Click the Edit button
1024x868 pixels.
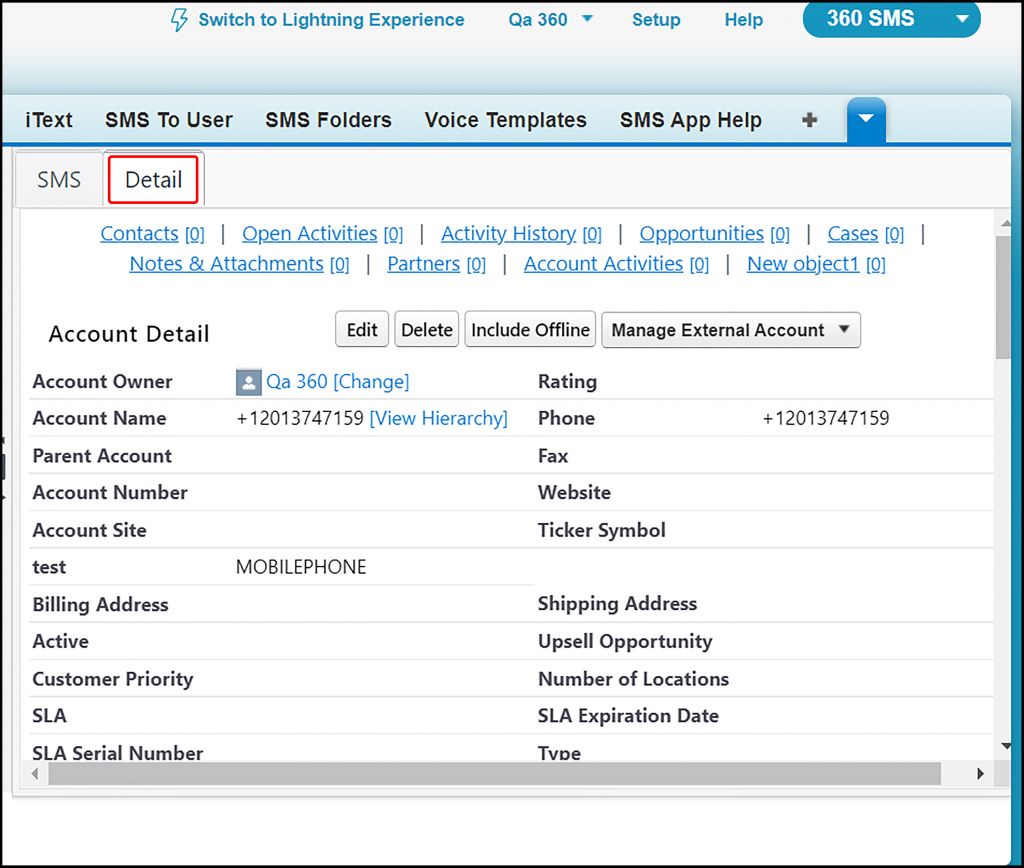click(x=362, y=330)
